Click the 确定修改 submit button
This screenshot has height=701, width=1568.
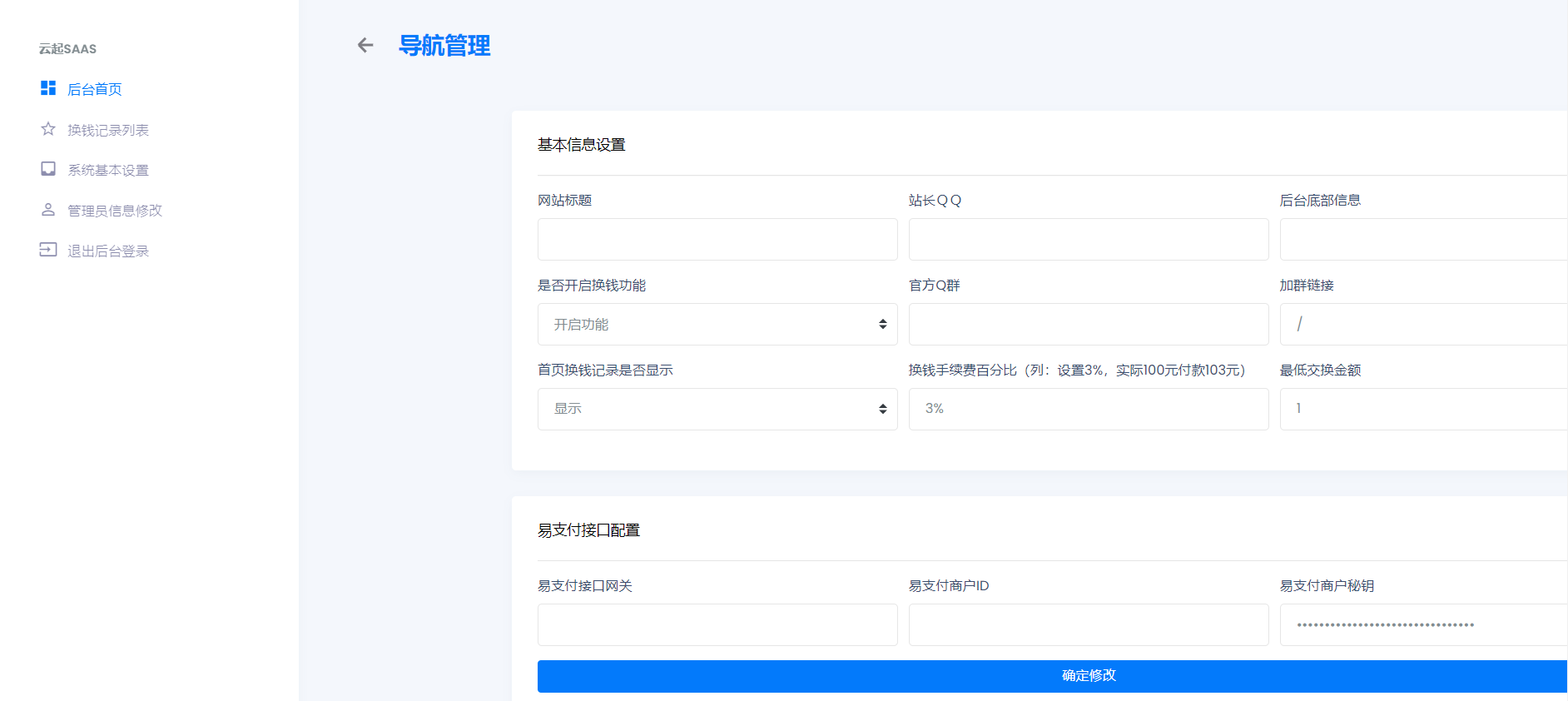(1053, 676)
